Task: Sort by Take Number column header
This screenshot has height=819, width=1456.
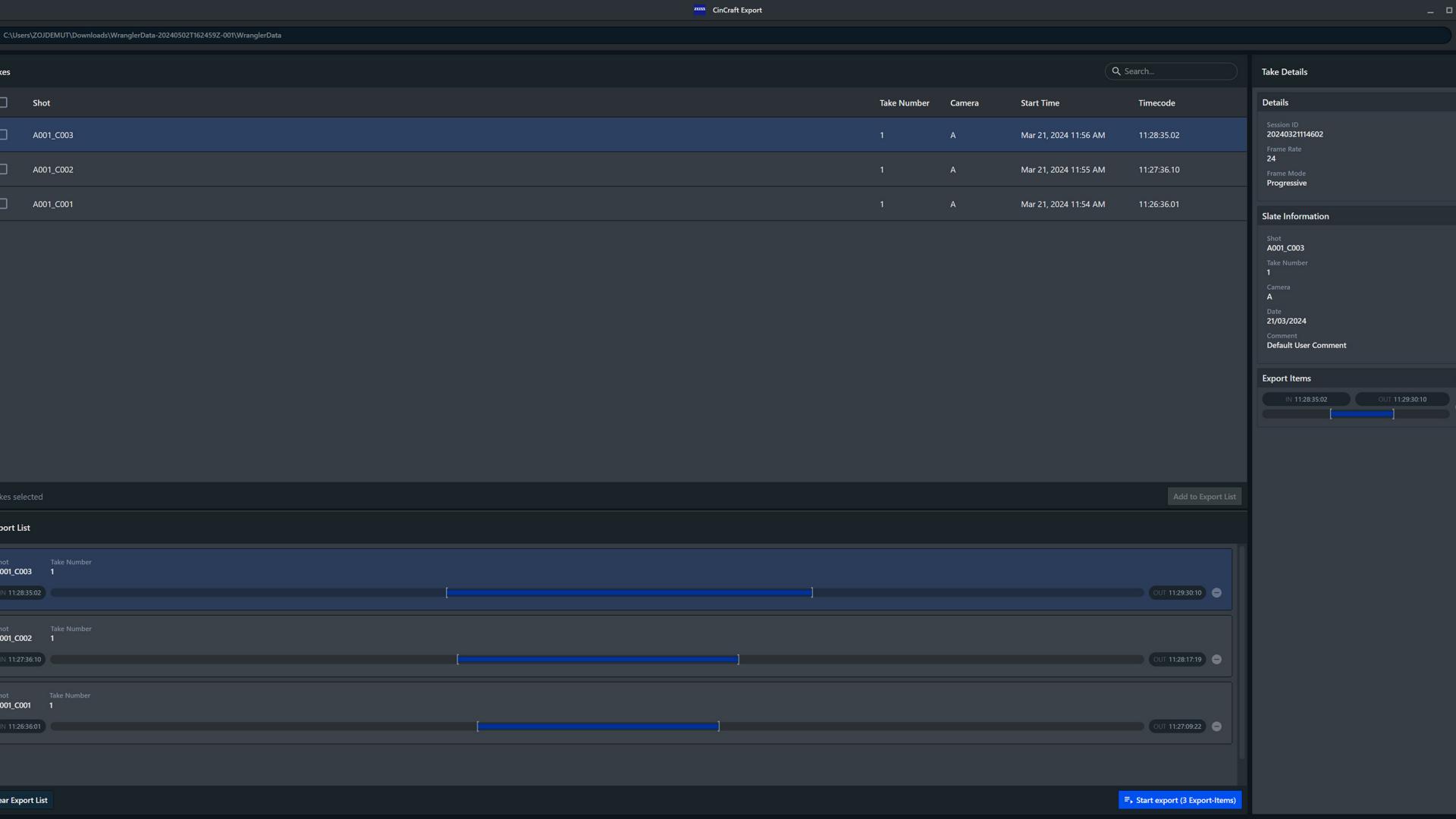Action: pyautogui.click(x=904, y=103)
